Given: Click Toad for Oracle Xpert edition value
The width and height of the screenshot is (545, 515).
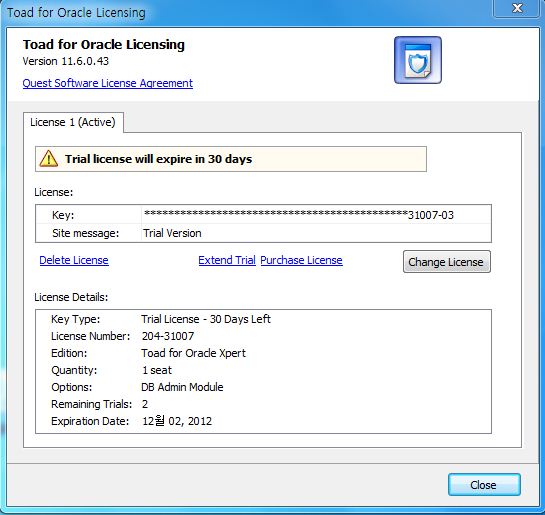Looking at the screenshot, I should tap(194, 353).
